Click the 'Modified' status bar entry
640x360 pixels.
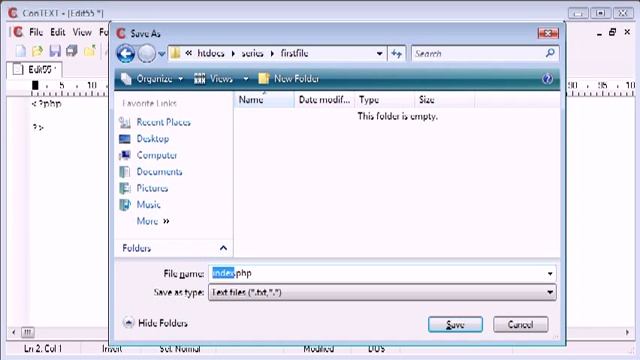319,349
